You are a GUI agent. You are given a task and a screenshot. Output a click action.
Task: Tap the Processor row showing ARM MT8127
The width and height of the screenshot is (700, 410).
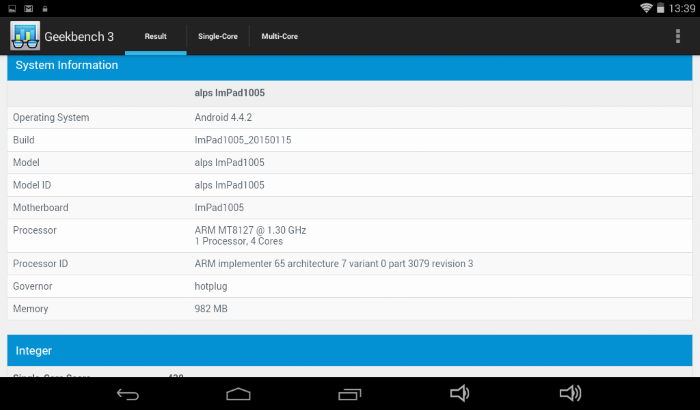pos(349,236)
